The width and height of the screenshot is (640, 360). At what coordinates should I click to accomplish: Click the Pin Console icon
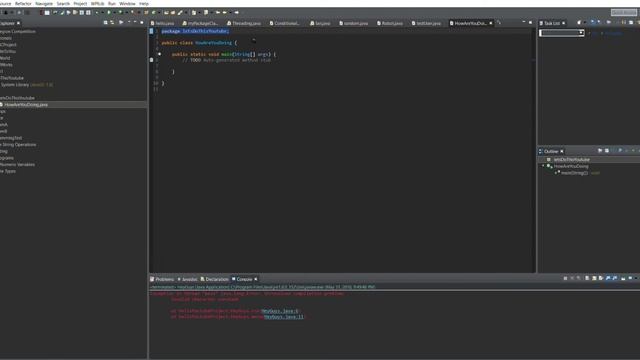click(623, 278)
